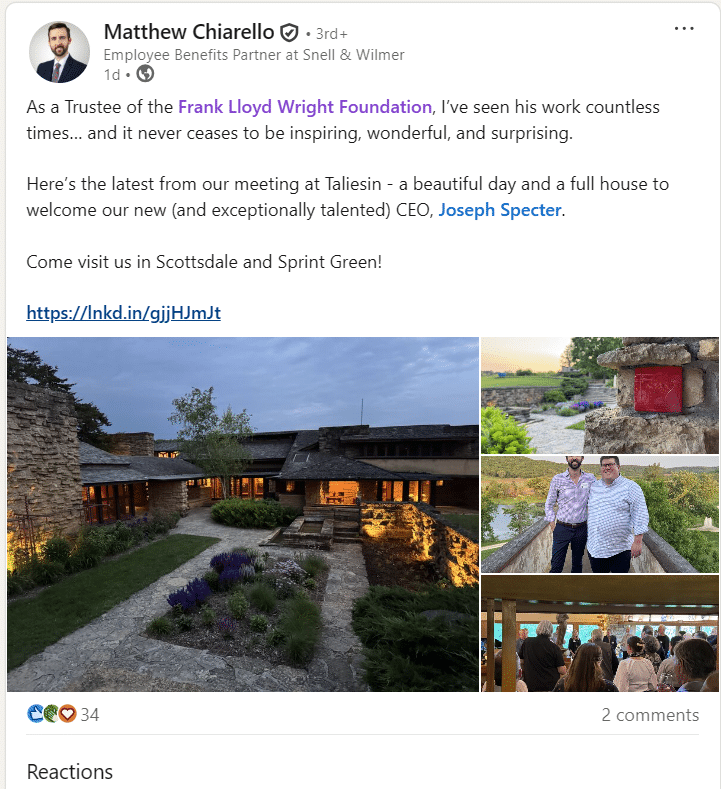Click the verified badge next to the name
Screen dimensions: 721x789
[289, 32]
